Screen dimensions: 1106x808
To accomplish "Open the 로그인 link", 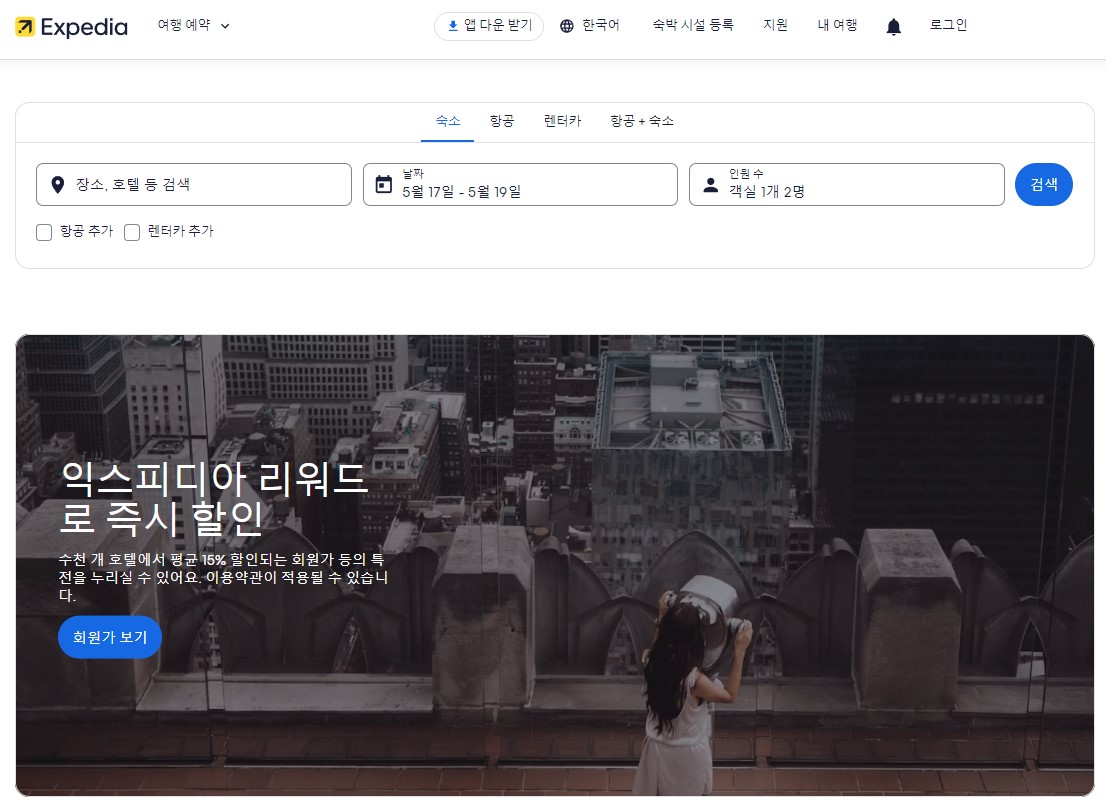I will point(947,25).
